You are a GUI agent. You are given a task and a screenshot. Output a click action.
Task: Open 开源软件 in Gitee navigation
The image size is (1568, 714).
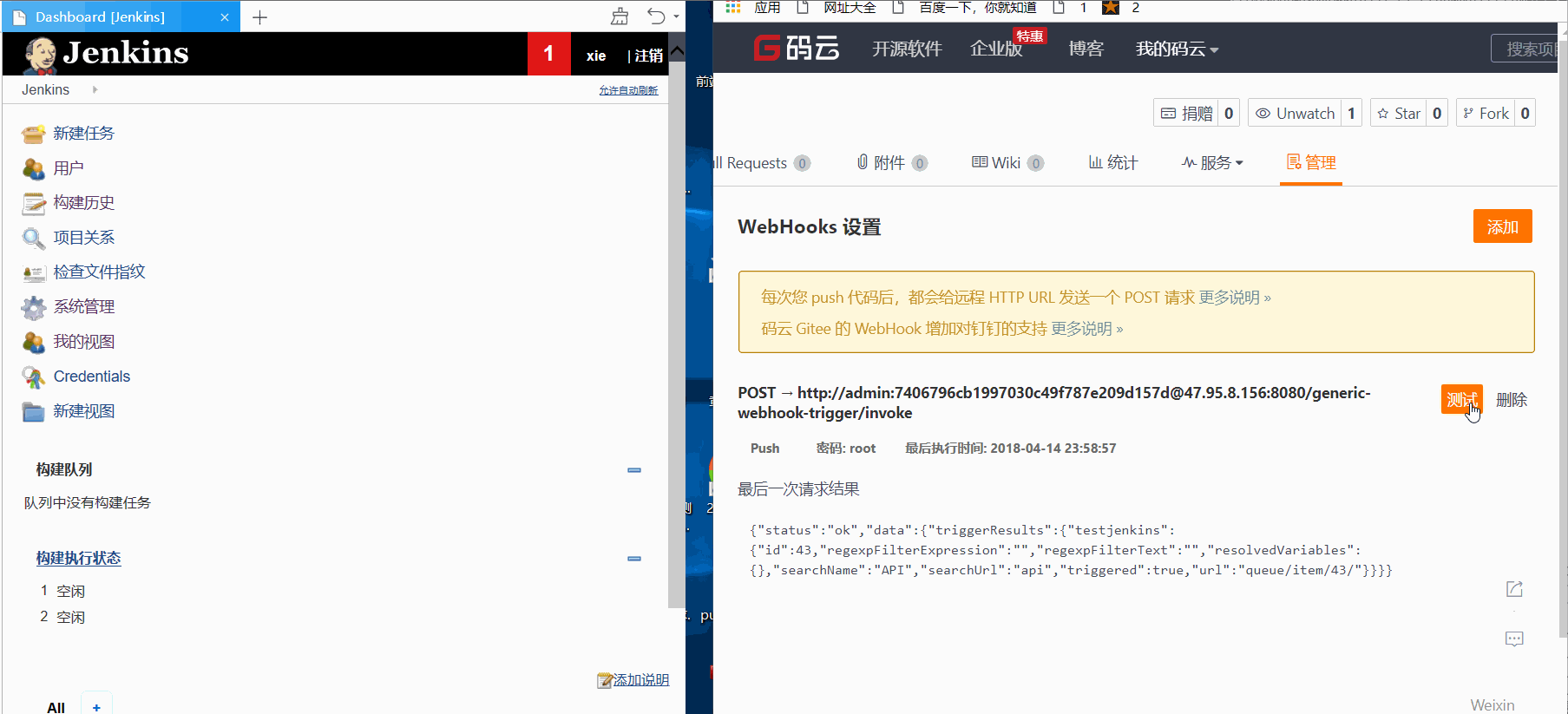point(907,49)
